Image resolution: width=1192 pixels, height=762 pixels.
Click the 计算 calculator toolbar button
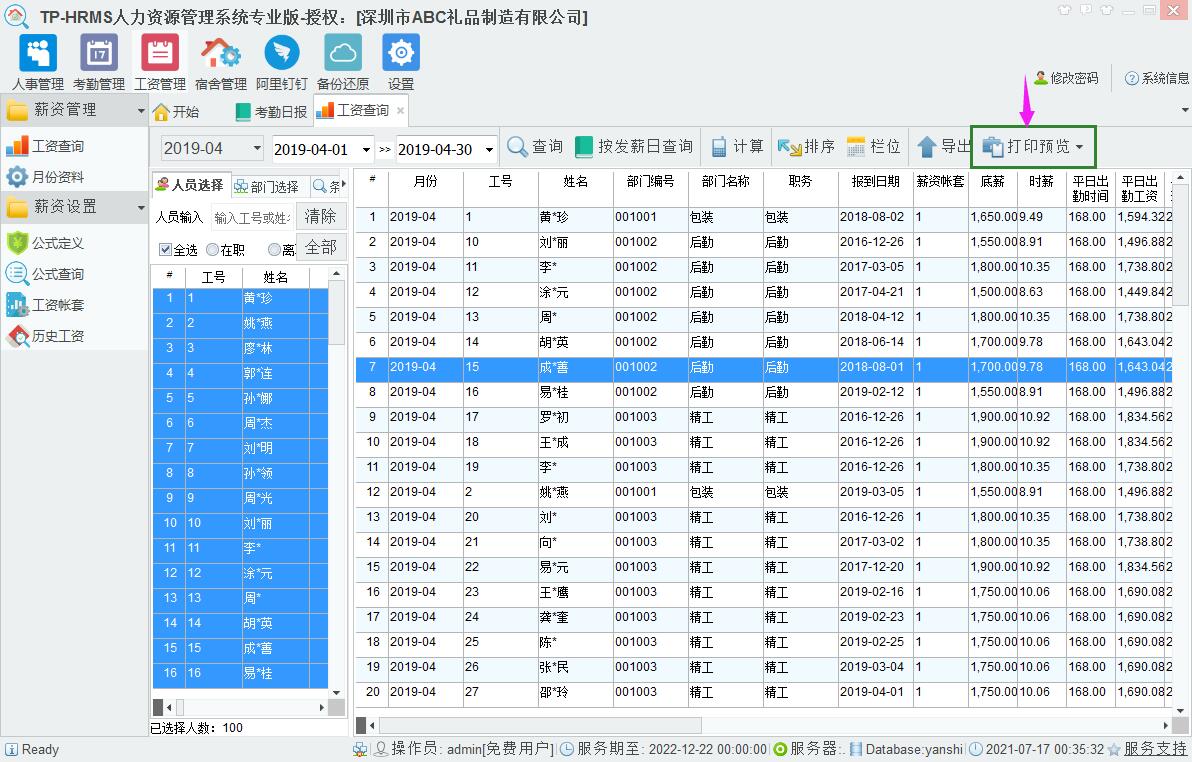[737, 147]
